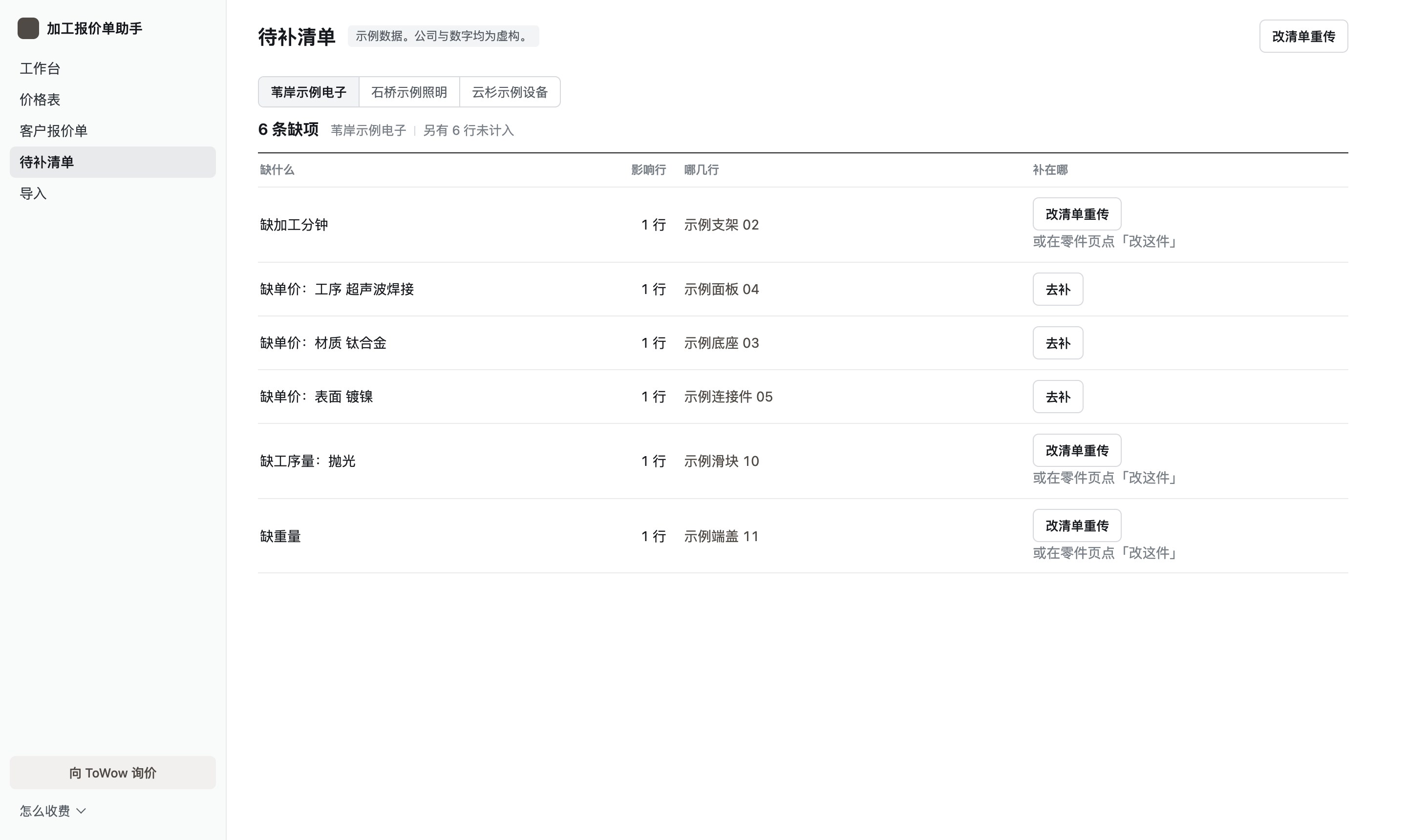Click the 加工报价单助手 app logo icon
1407x840 pixels.
(x=28, y=28)
